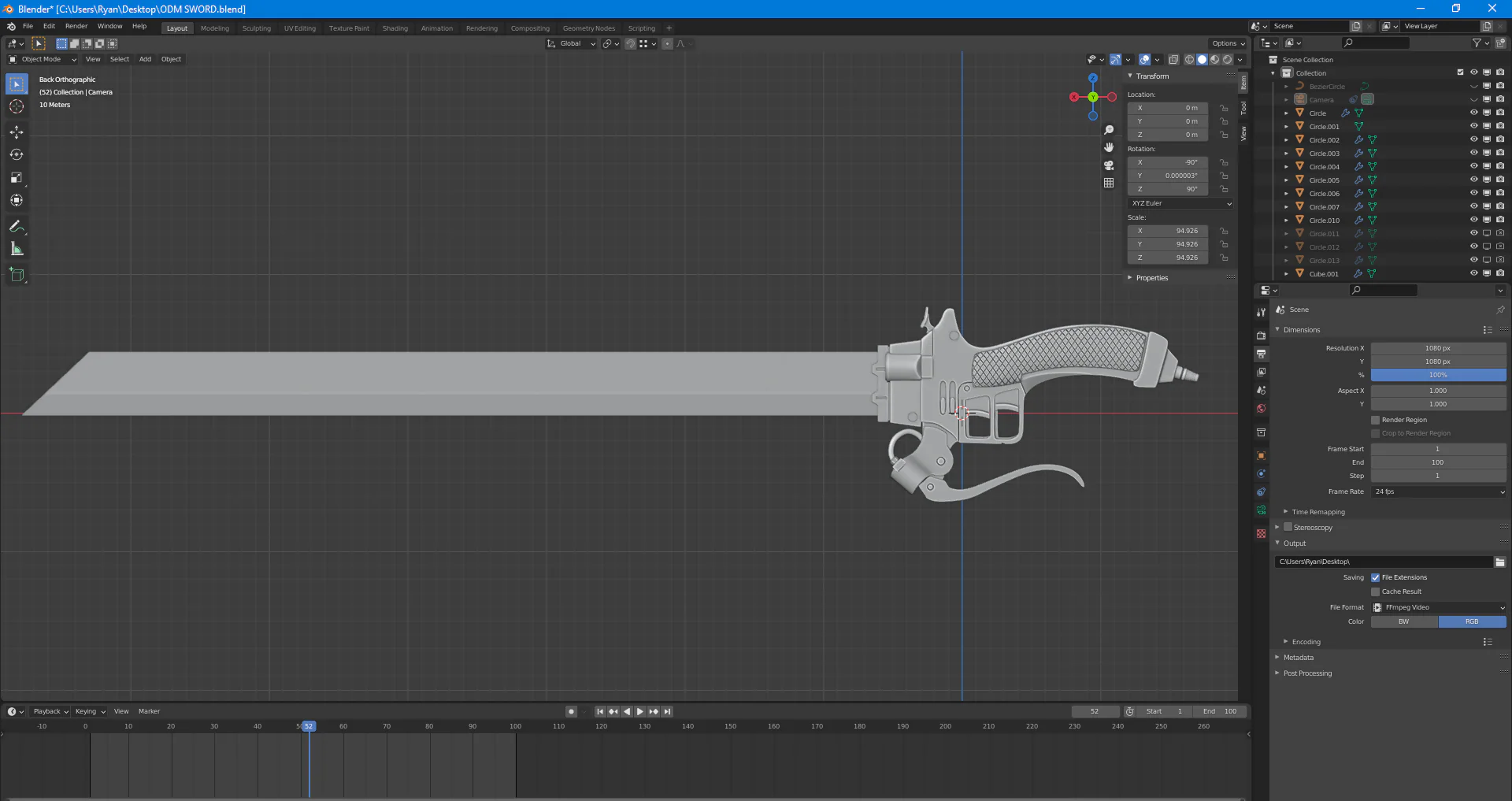Click the Resolution percentage slider
This screenshot has height=801, width=1512.
tap(1437, 375)
